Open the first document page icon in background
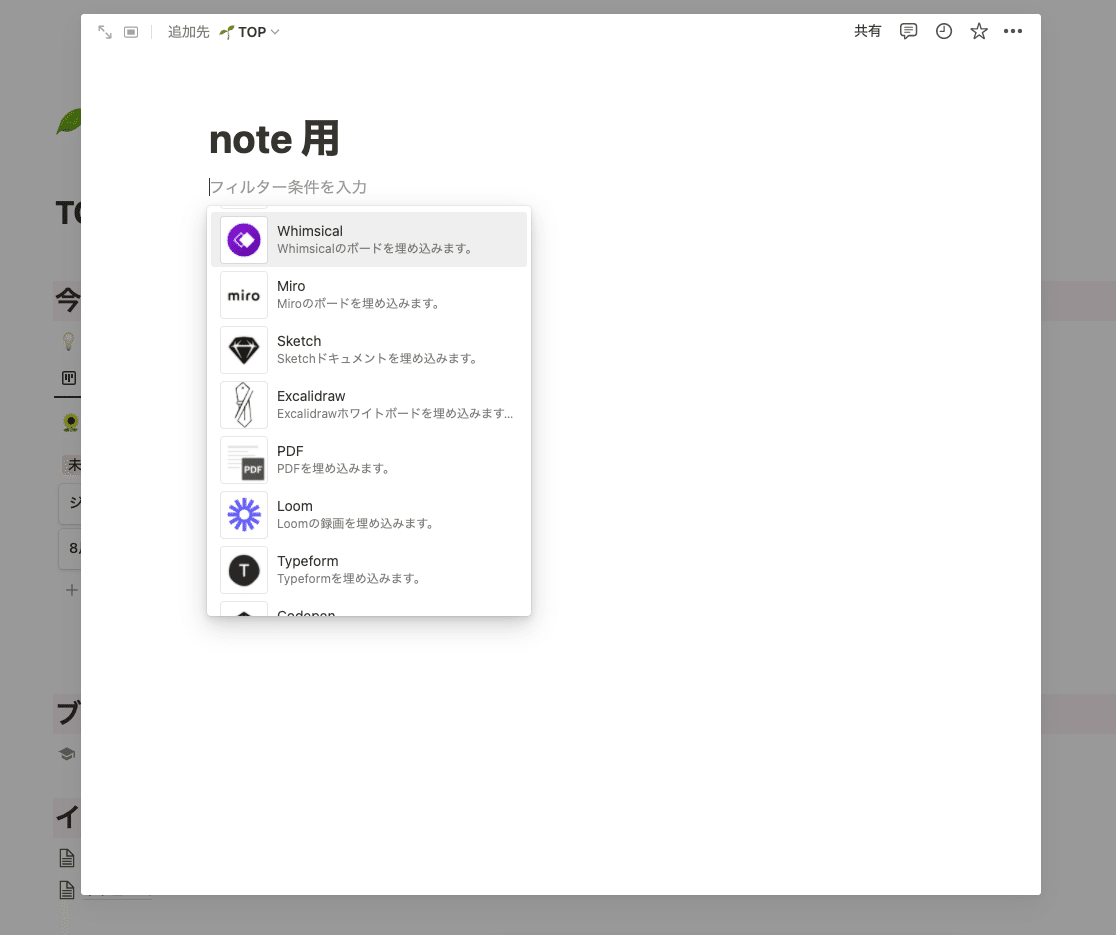Screen dimensions: 1116x935 (x=67, y=858)
